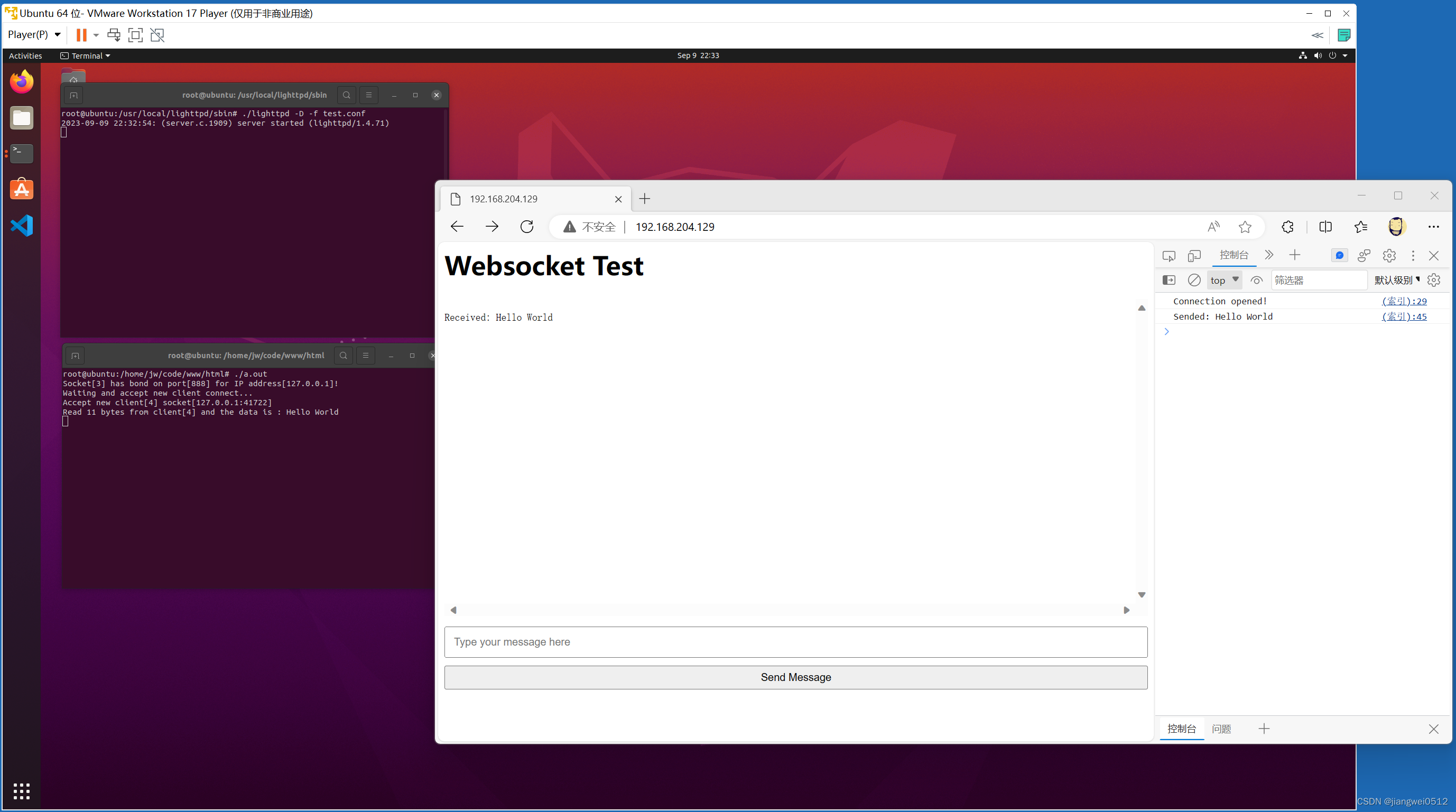Select the 'top' context dropdown in console
Image resolution: width=1456 pixels, height=812 pixels.
pos(1223,280)
